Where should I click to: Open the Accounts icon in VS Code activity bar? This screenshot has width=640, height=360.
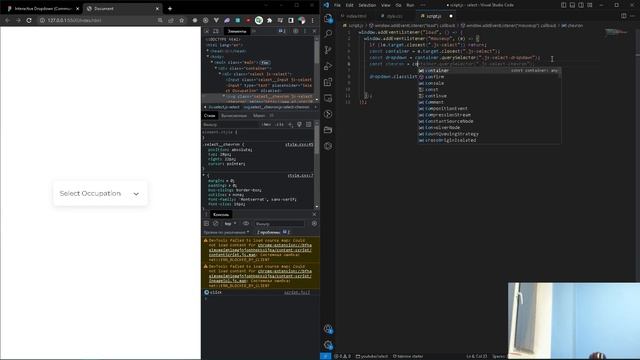pyautogui.click(x=328, y=329)
